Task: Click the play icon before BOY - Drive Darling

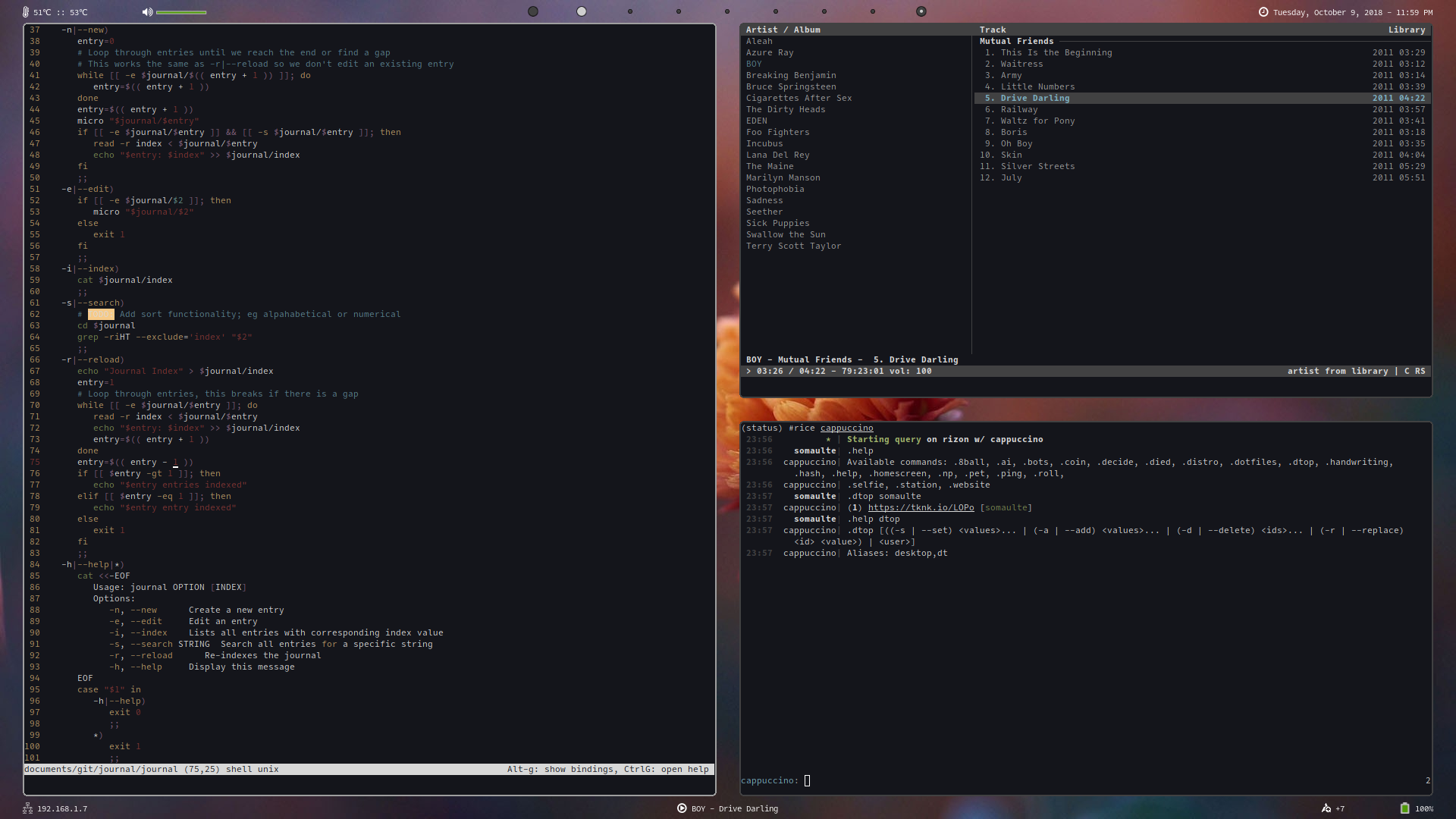Action: pos(682,808)
